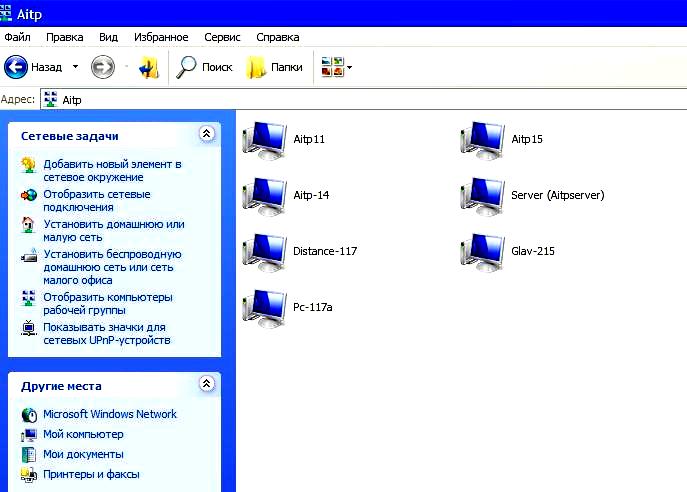Click the address bar field showing Aitp
687x492 pixels.
pyautogui.click(x=364, y=99)
